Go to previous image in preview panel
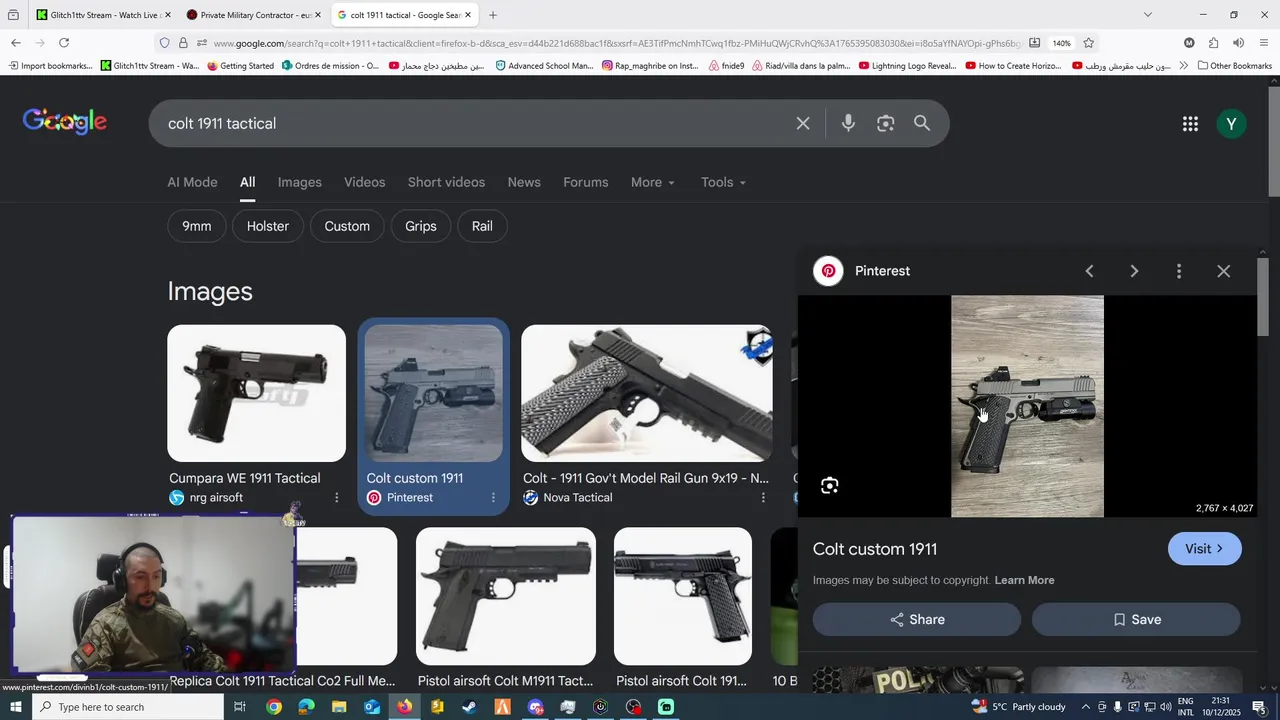 pyautogui.click(x=1089, y=271)
